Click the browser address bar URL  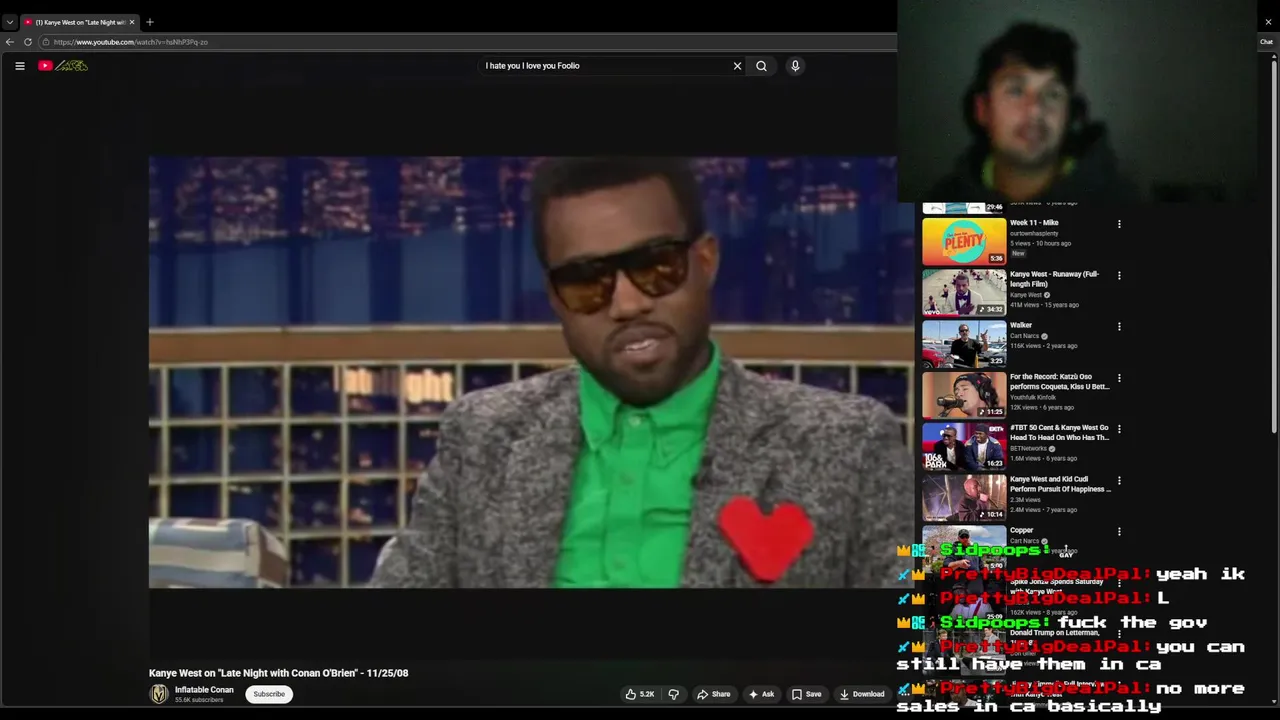coord(131,42)
